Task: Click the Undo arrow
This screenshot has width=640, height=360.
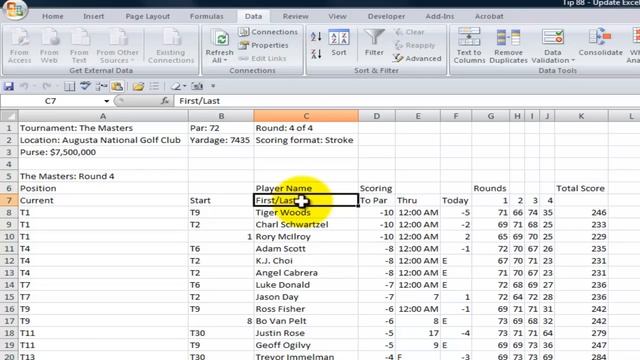Action: point(24,86)
